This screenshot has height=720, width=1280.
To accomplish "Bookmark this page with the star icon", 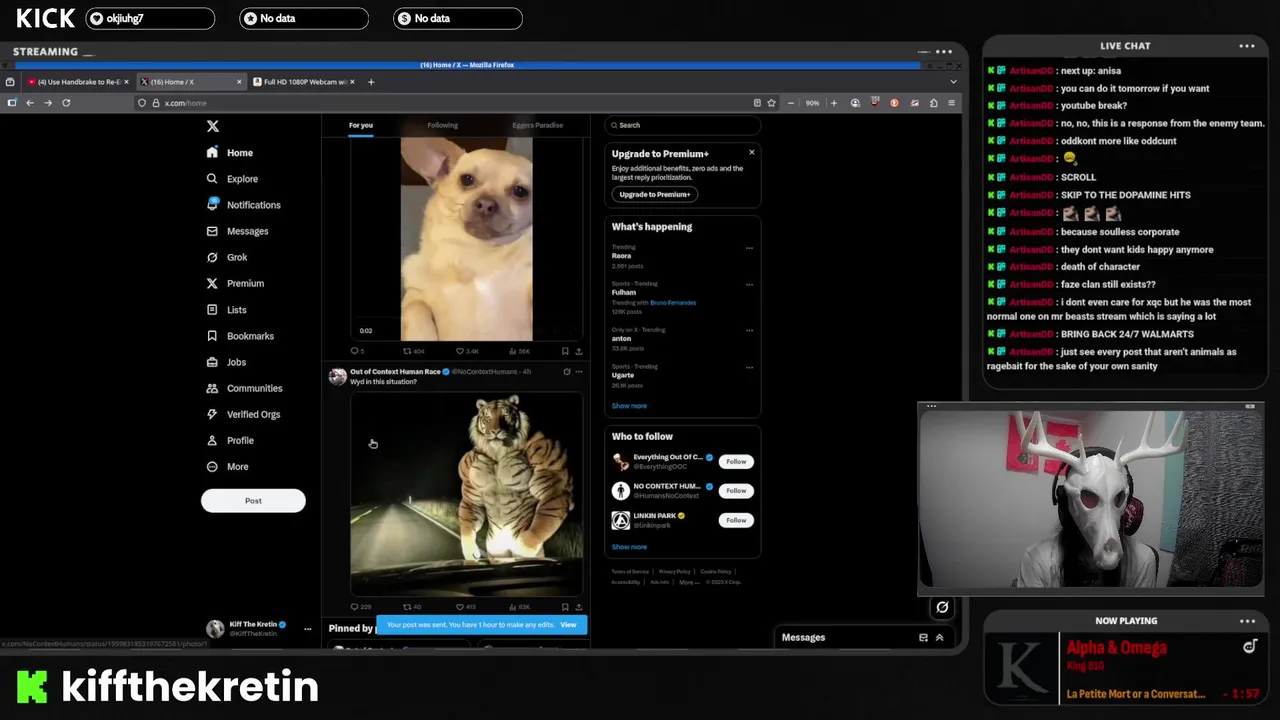I will (x=771, y=103).
